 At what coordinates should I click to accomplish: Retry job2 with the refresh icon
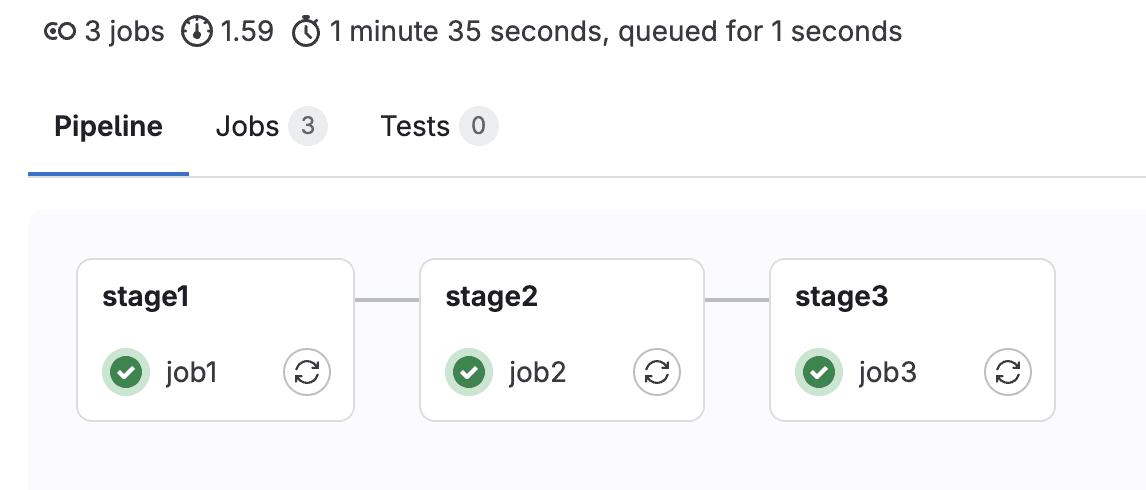click(657, 373)
